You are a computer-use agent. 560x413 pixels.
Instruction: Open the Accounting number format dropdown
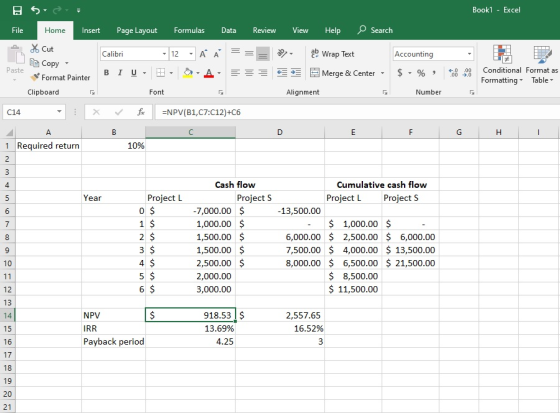point(469,54)
